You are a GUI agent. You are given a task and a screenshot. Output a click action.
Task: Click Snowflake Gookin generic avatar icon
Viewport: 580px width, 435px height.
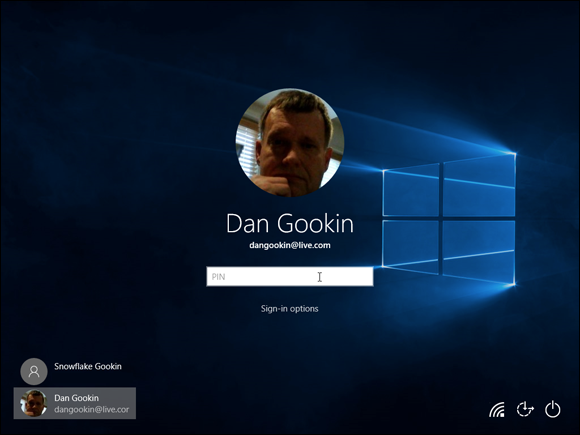click(x=34, y=371)
